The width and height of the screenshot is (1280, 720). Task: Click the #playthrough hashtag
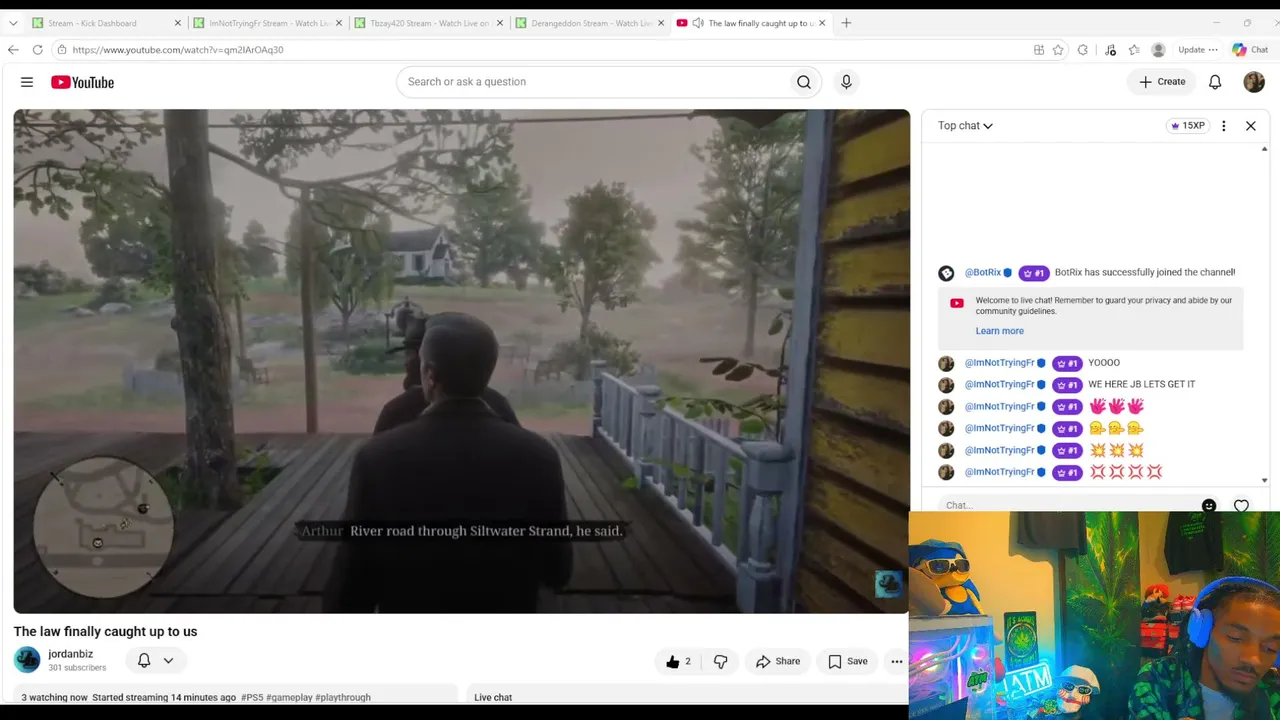click(343, 697)
